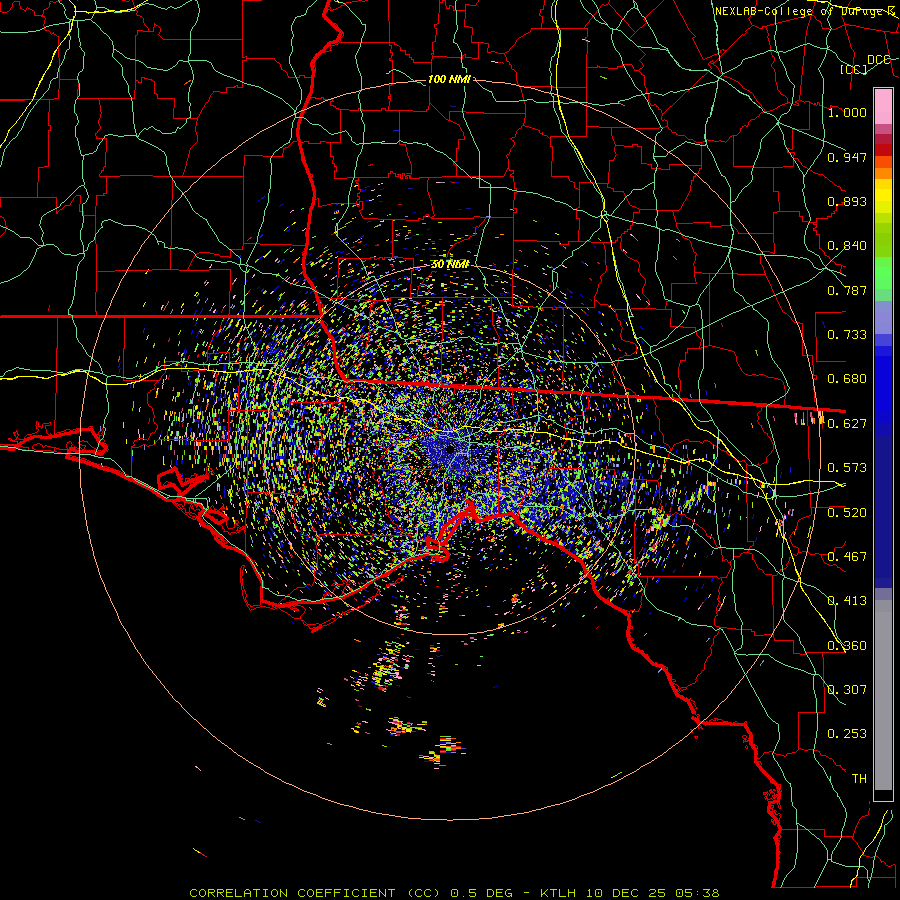
Task: Pick the lavender color bar segment
Action: click(883, 317)
